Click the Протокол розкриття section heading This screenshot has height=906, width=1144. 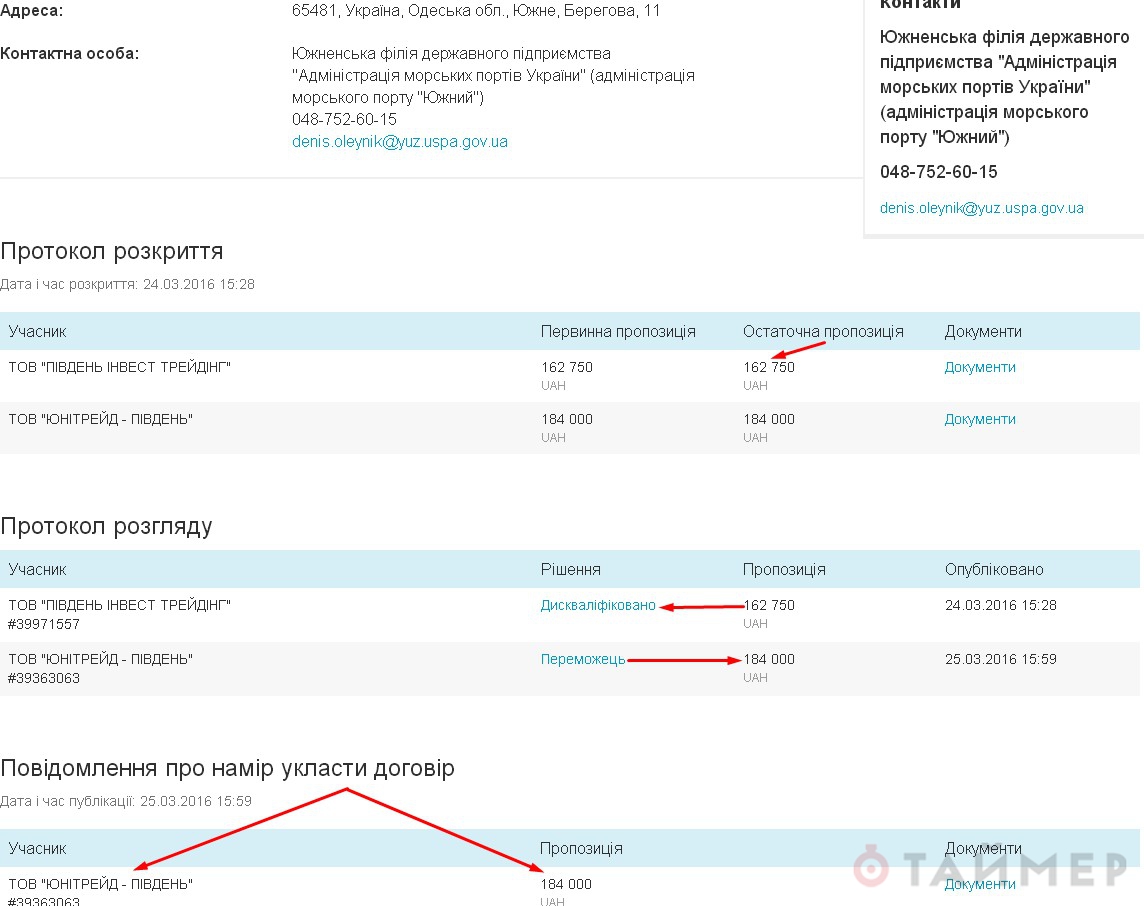pos(112,251)
